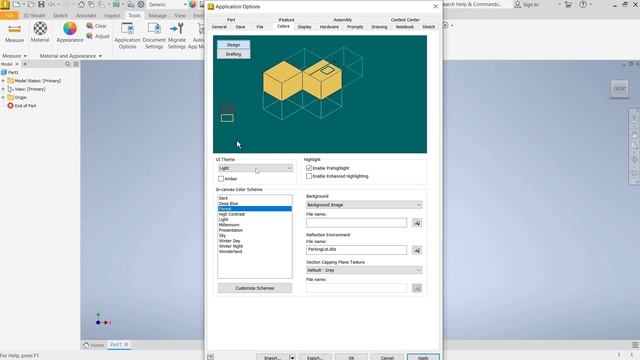The width and height of the screenshot is (640, 360).
Task: Switch to the Display tab
Action: coord(304,27)
